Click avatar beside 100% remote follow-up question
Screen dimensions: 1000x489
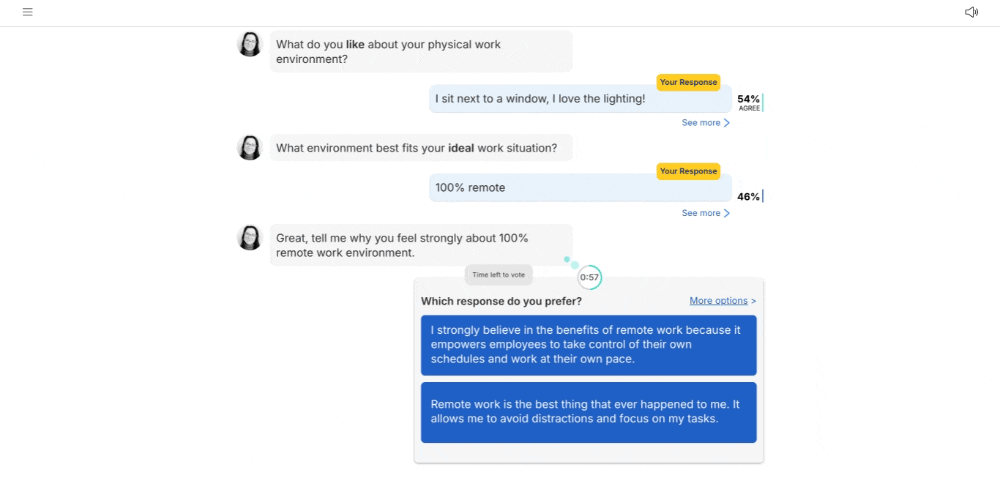coord(249,237)
